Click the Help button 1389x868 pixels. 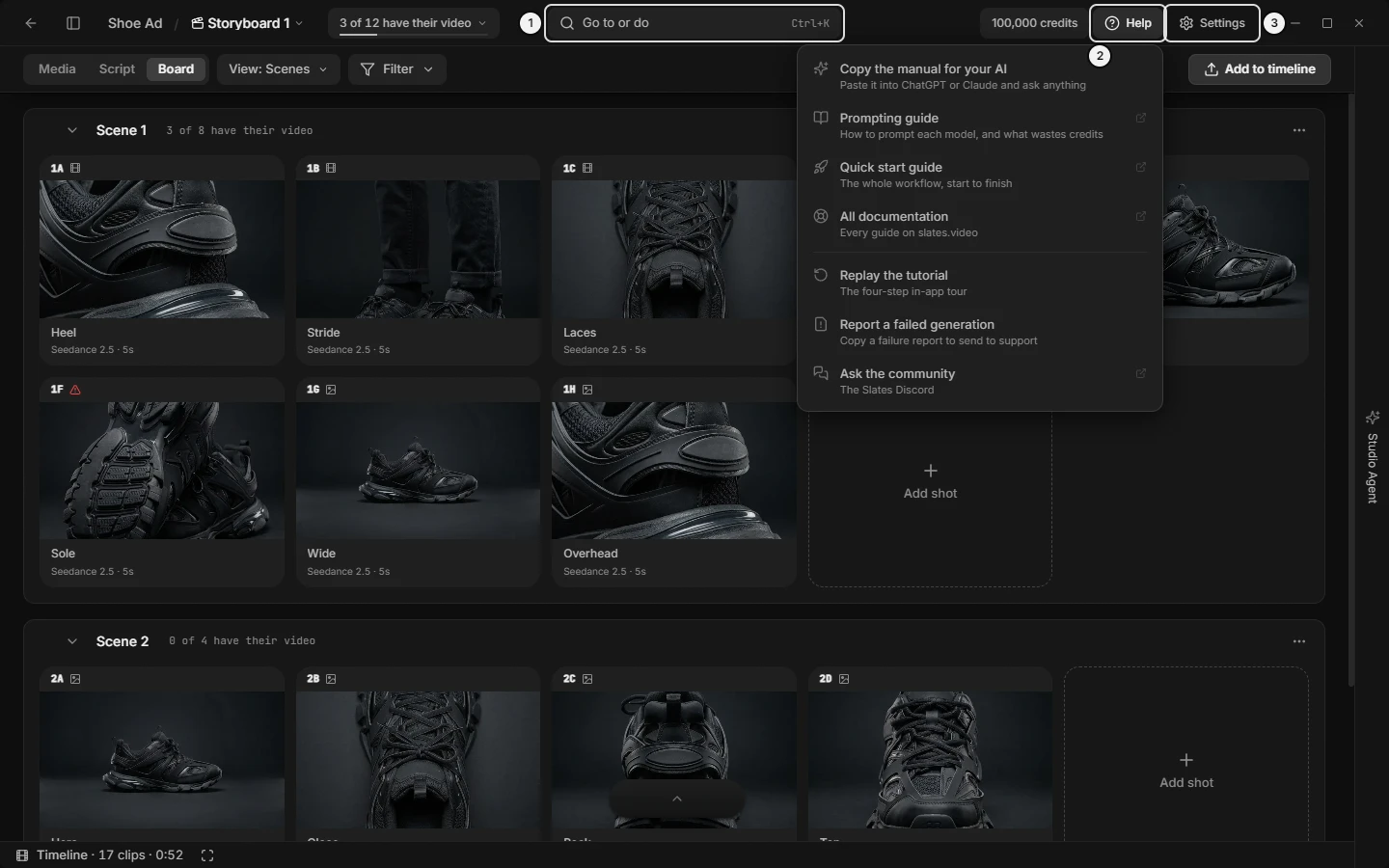[1128, 23]
